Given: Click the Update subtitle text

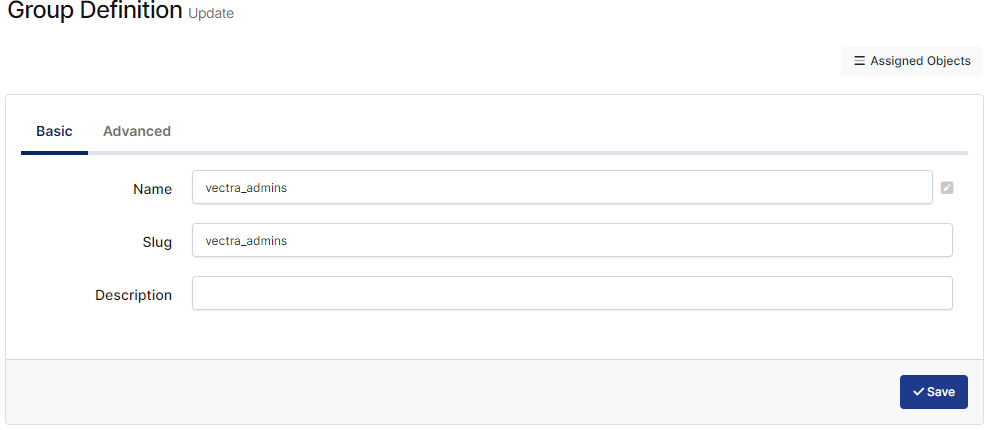Looking at the screenshot, I should (211, 14).
